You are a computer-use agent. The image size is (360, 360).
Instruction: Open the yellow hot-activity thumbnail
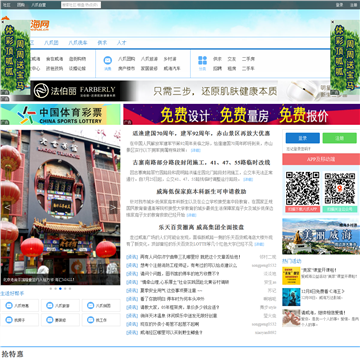tap(291, 276)
